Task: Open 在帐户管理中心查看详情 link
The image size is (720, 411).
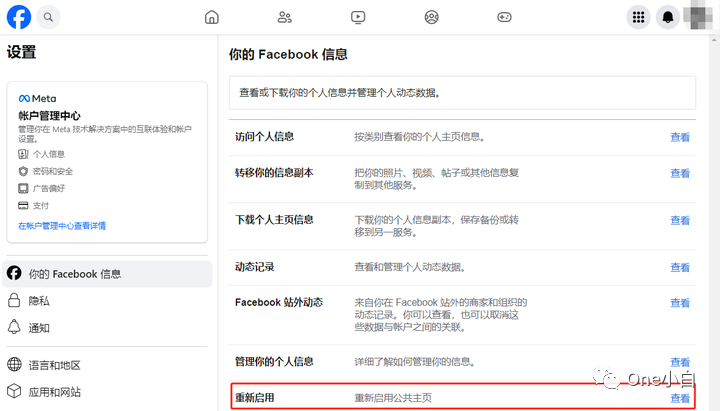Action: pos(62,225)
